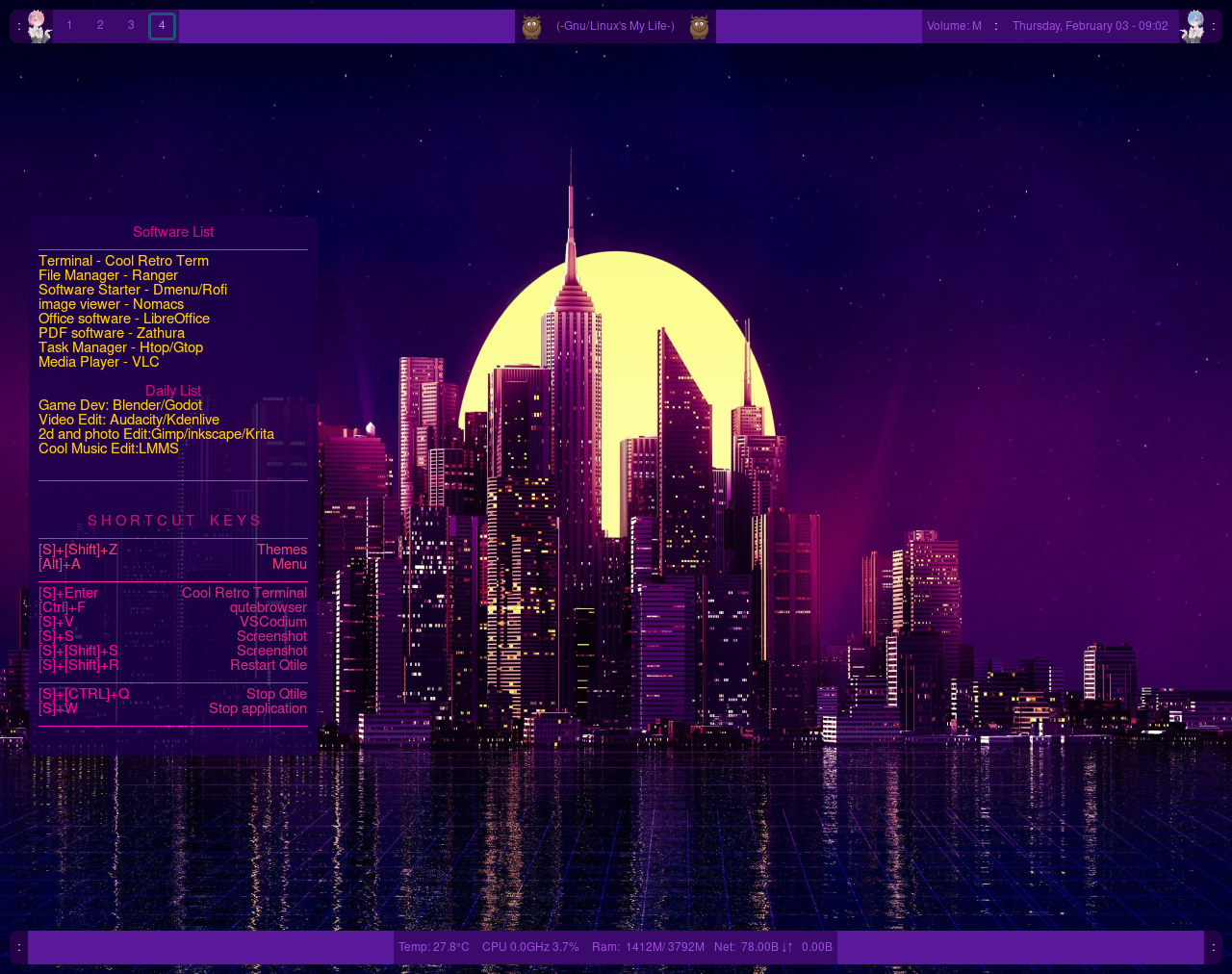The width and height of the screenshot is (1232, 974).
Task: Click the "SHORTCUT KEYS" heading
Action: 174,521
